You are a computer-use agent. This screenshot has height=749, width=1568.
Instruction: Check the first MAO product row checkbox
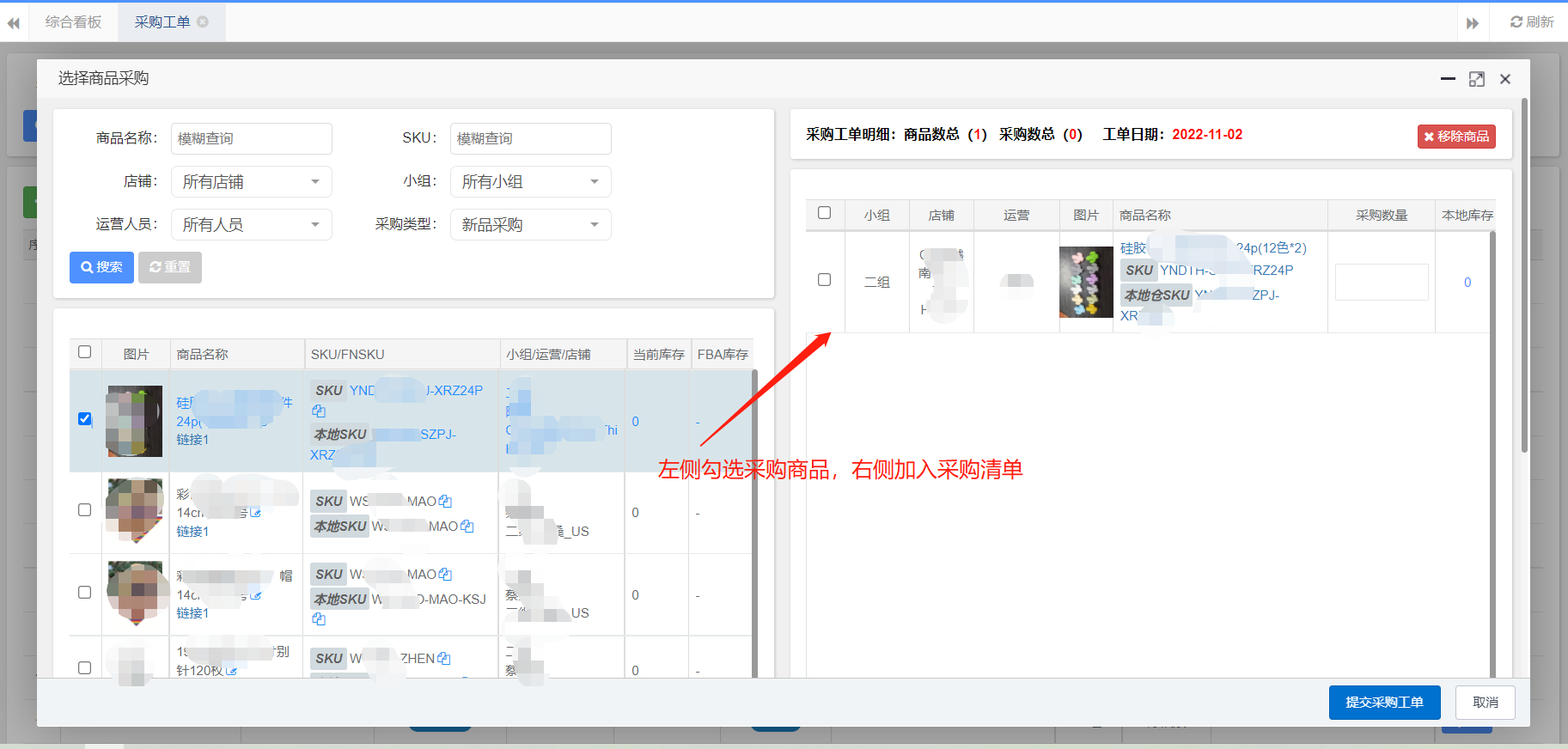click(84, 510)
